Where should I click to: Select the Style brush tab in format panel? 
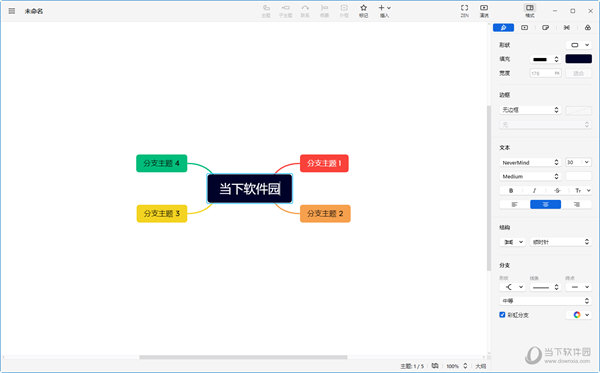pyautogui.click(x=503, y=28)
